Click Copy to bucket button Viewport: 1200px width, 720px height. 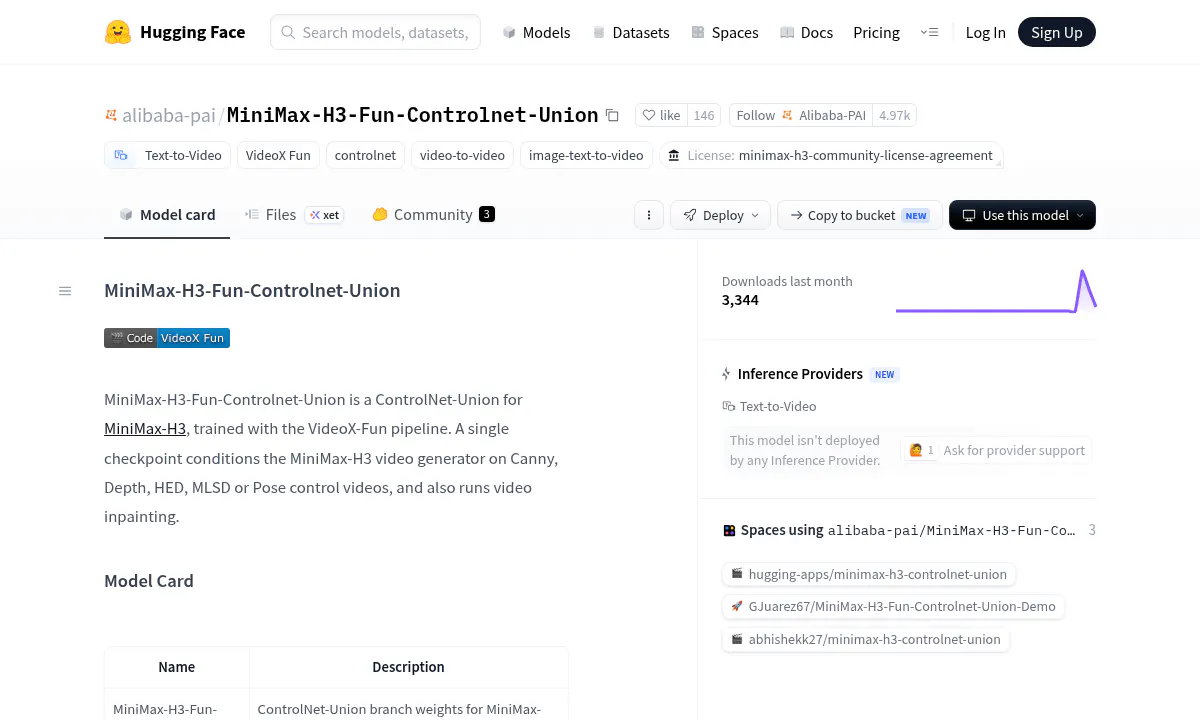(x=860, y=215)
